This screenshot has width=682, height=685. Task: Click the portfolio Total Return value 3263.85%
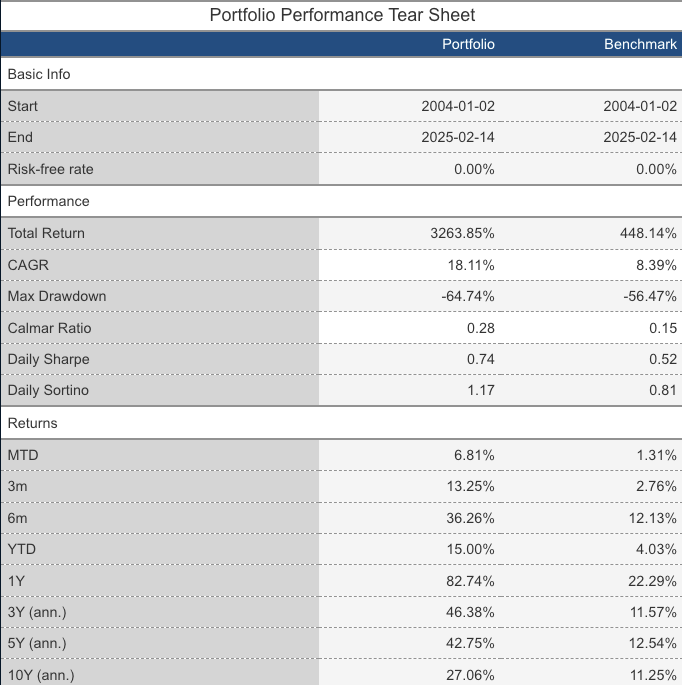(462, 233)
